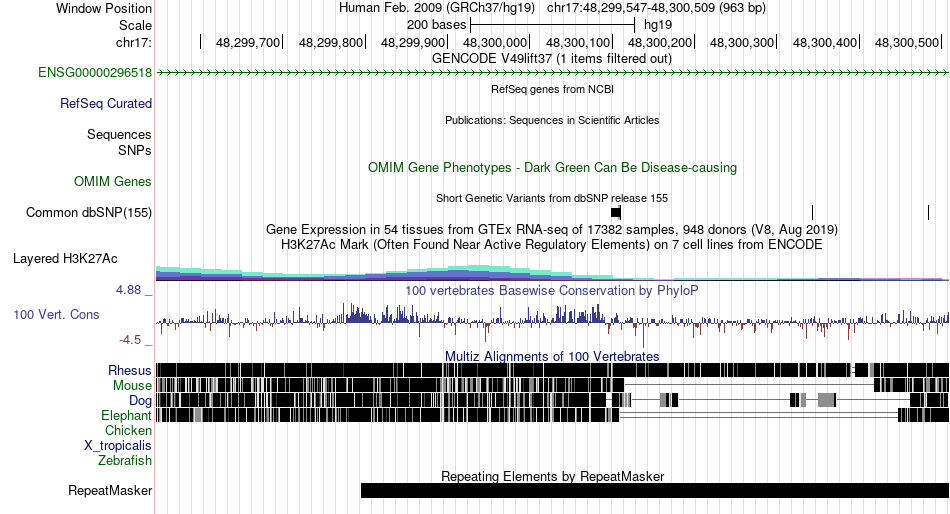
Task: Click the thick dbSNP variant block
Action: [616, 213]
